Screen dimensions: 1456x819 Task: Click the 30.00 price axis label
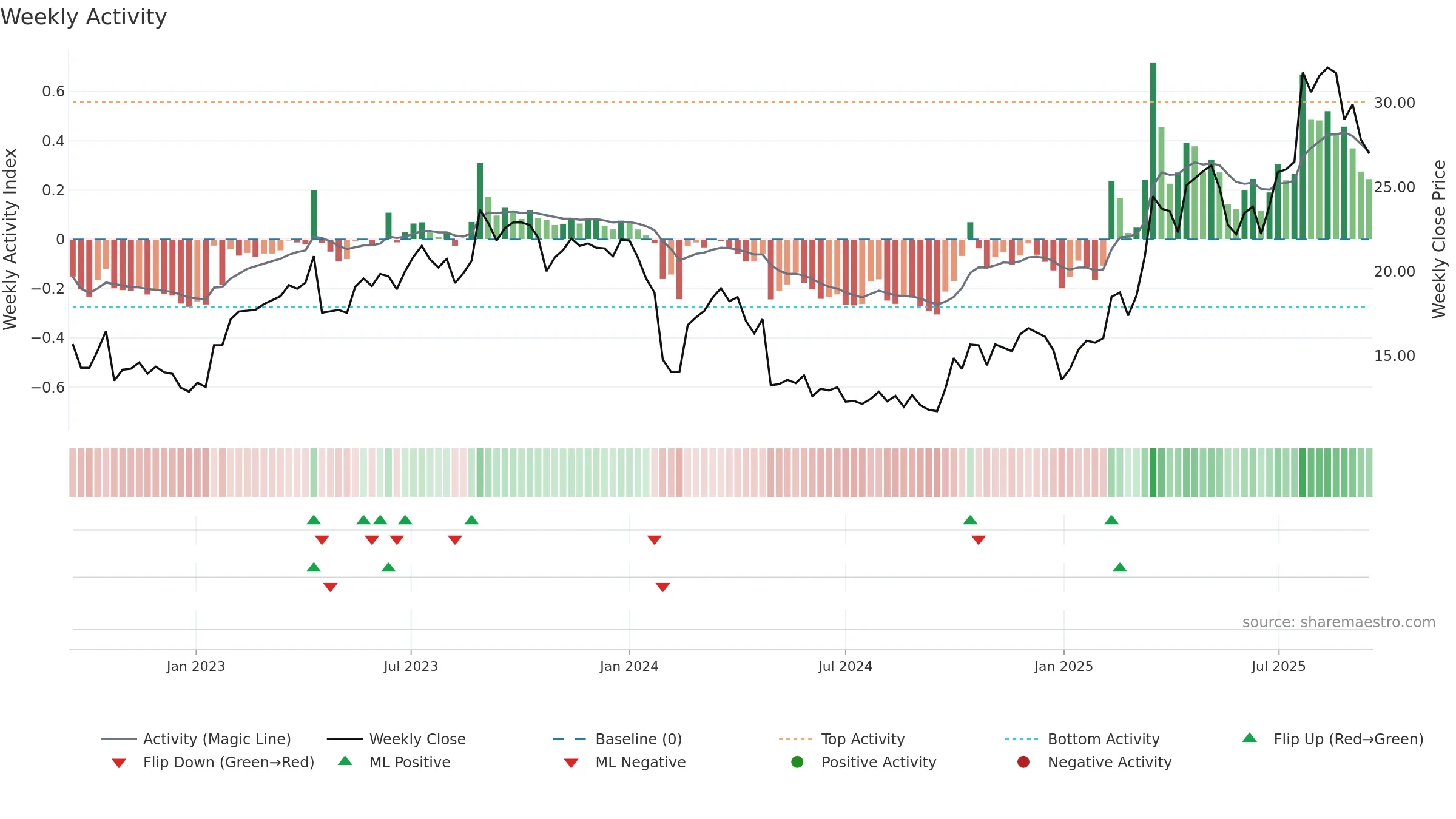[1395, 103]
